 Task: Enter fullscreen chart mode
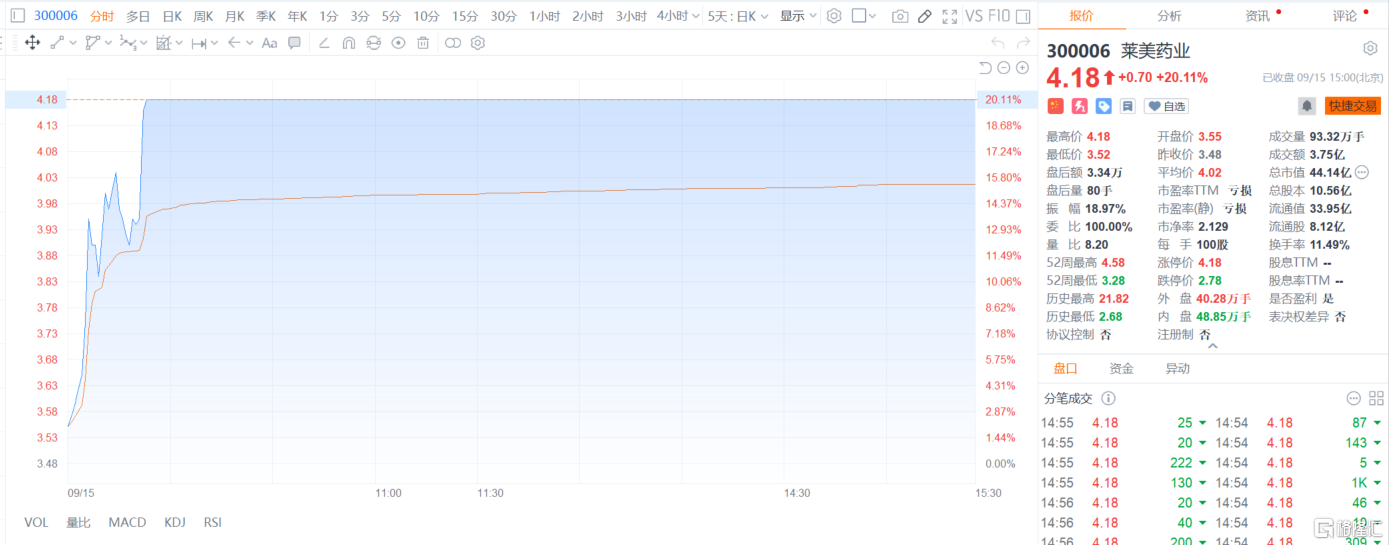pos(950,16)
